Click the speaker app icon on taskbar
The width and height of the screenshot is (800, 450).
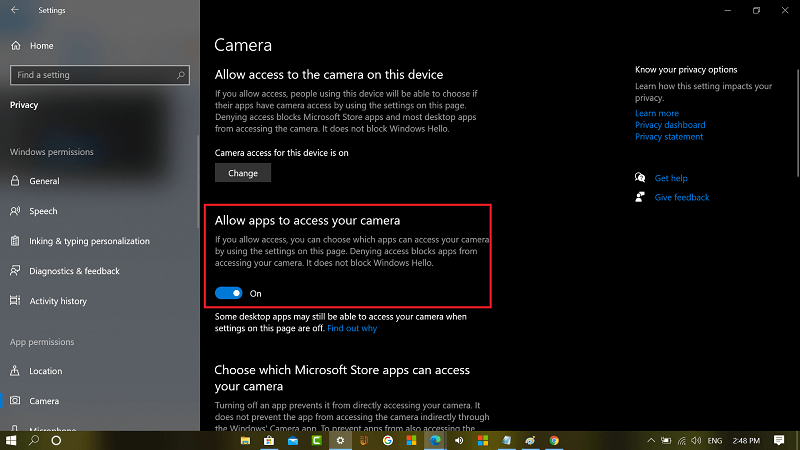[x=459, y=440]
